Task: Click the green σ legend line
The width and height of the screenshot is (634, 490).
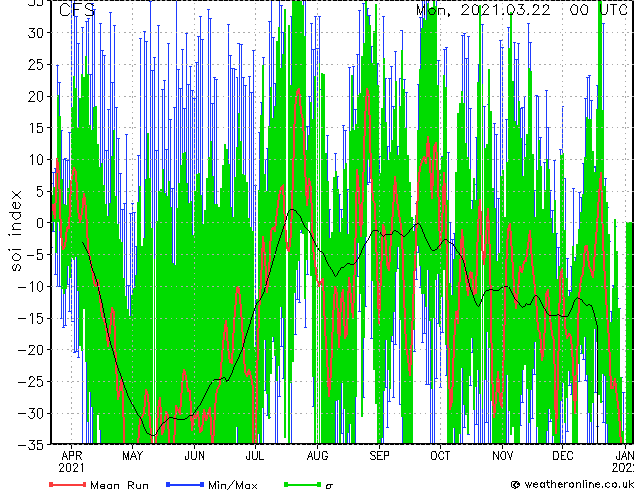Action: coord(302,484)
